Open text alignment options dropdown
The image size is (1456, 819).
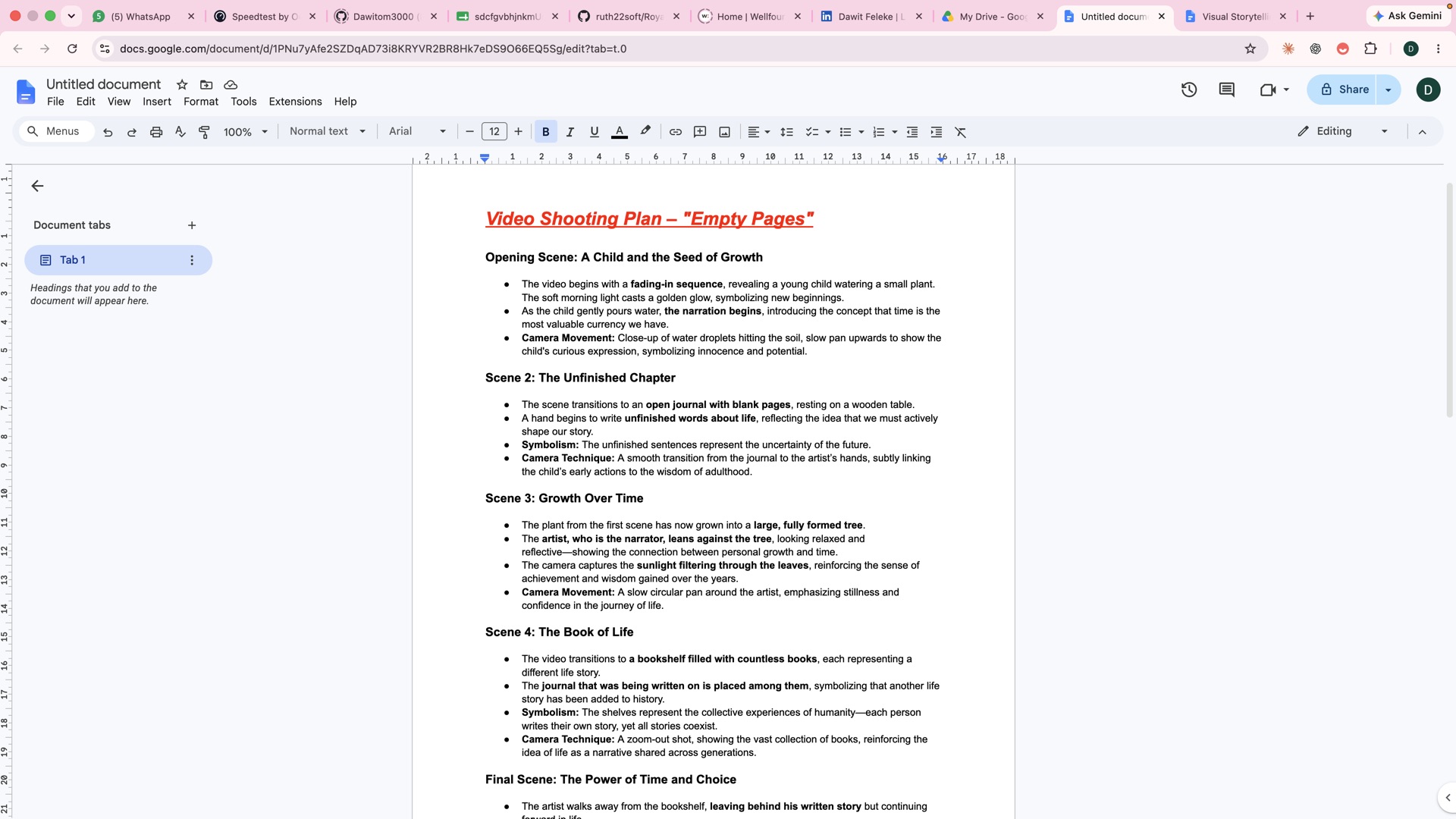point(758,132)
